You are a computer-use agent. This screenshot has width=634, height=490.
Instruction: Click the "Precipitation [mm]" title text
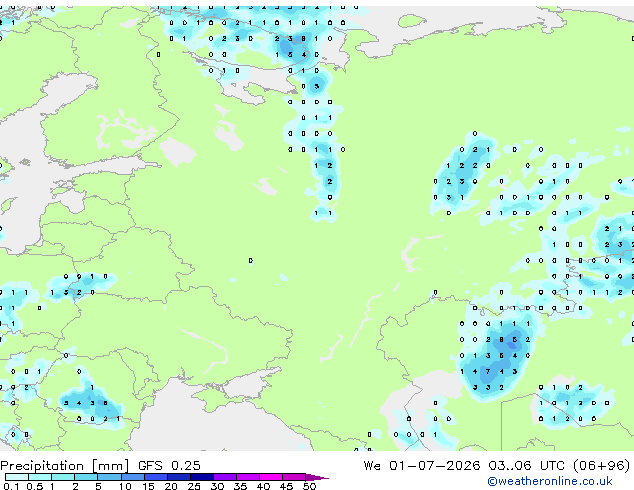click(x=65, y=466)
